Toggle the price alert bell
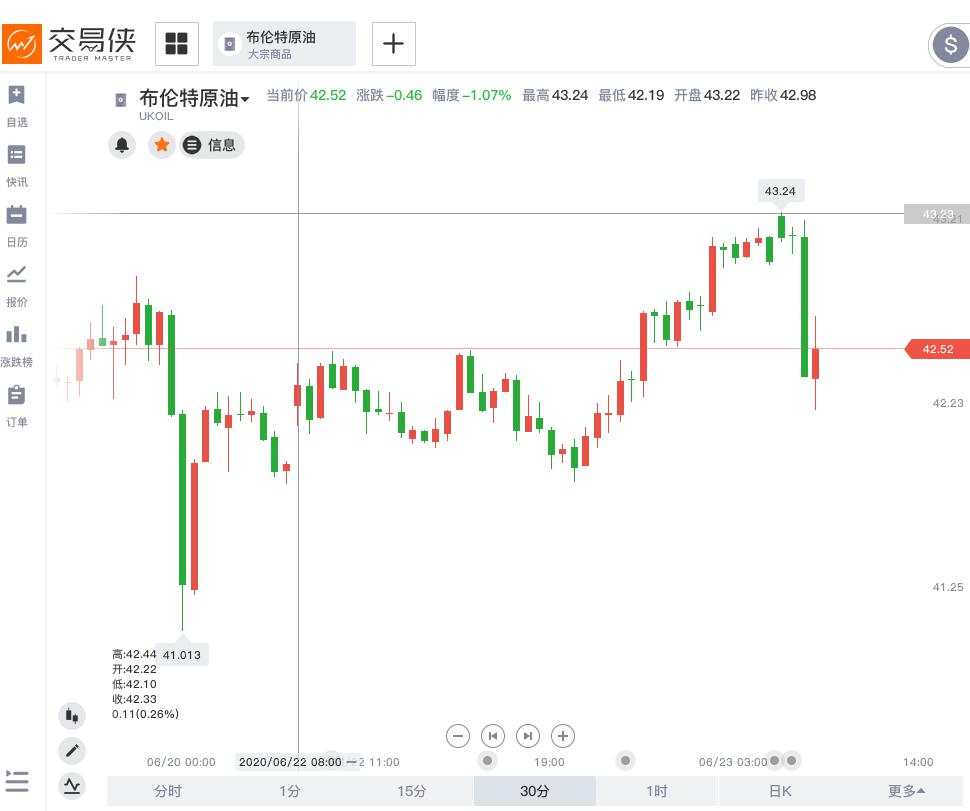This screenshot has height=811, width=970. (121, 145)
